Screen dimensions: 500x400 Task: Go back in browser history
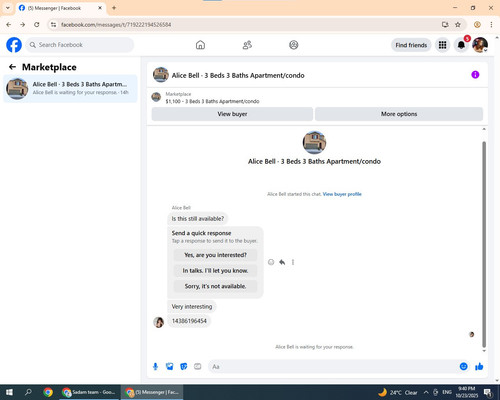click(x=9, y=25)
